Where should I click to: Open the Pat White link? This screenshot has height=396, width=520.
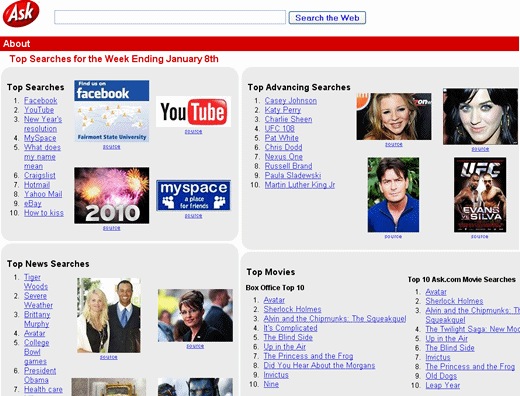281,138
